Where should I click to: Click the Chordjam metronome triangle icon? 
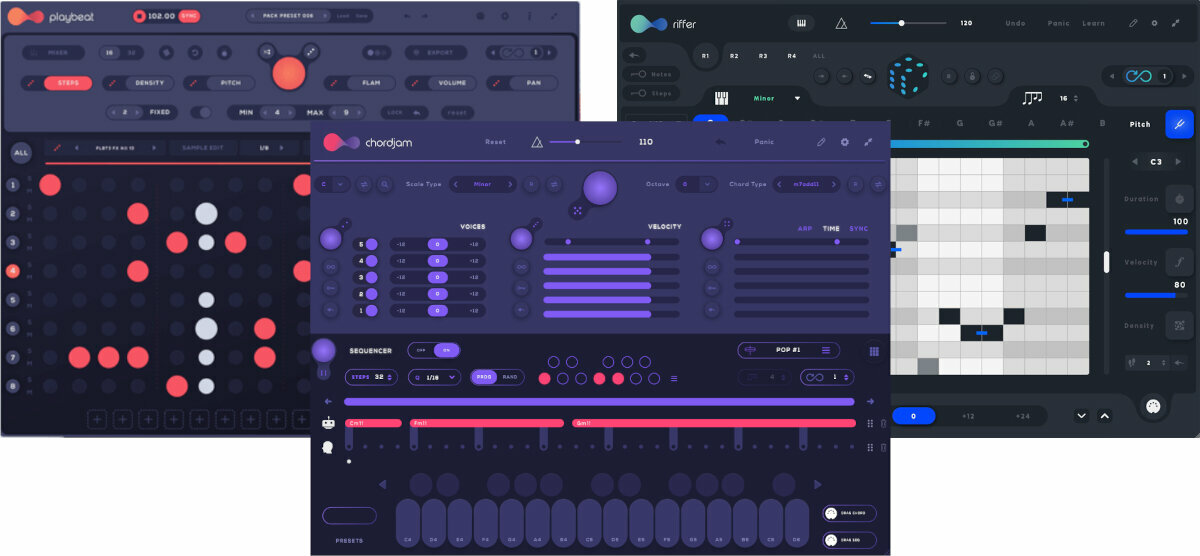537,142
